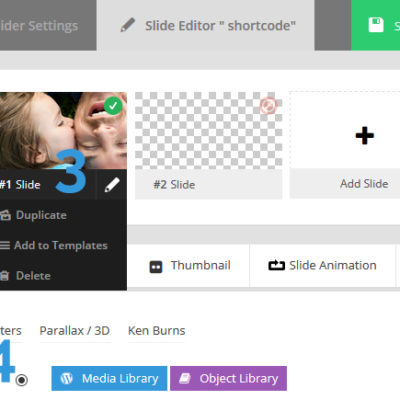Click the plus icon to add slide

pyautogui.click(x=365, y=135)
